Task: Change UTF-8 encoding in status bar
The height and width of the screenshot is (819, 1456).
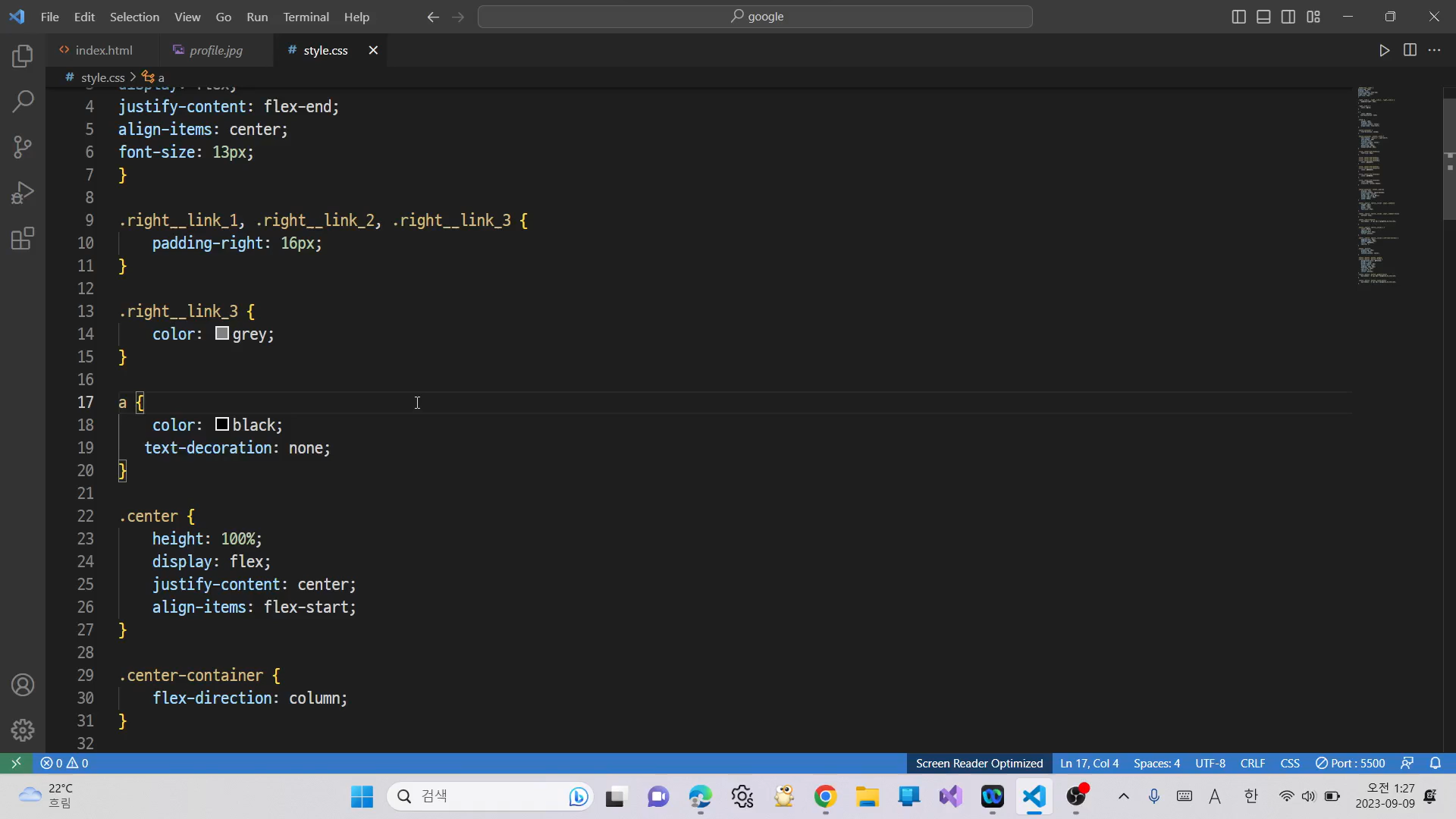Action: point(1210,763)
